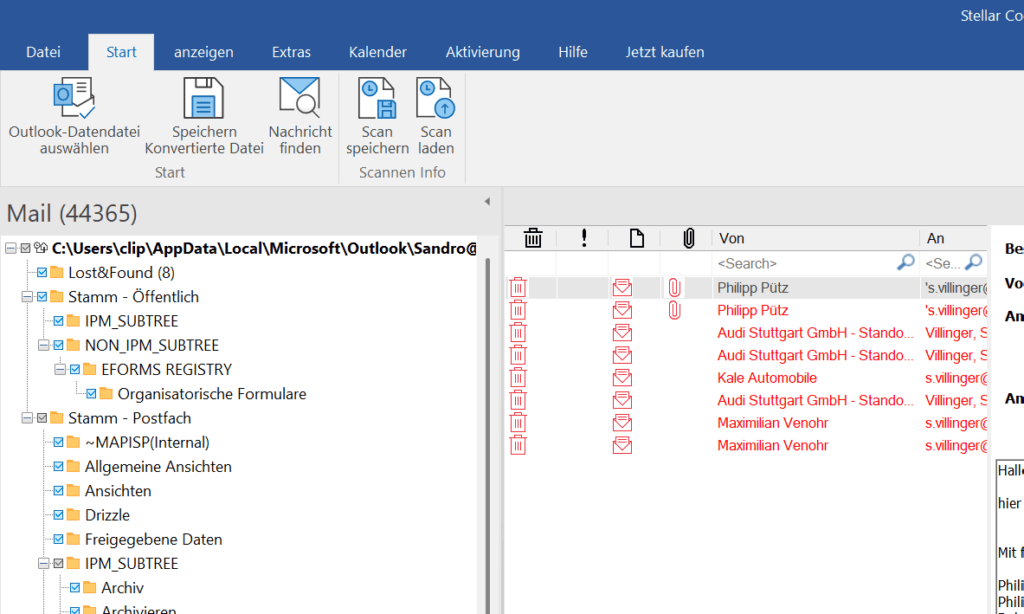Toggle the Allgemeine Ansichten checkbox
The image size is (1024, 614).
coord(58,466)
